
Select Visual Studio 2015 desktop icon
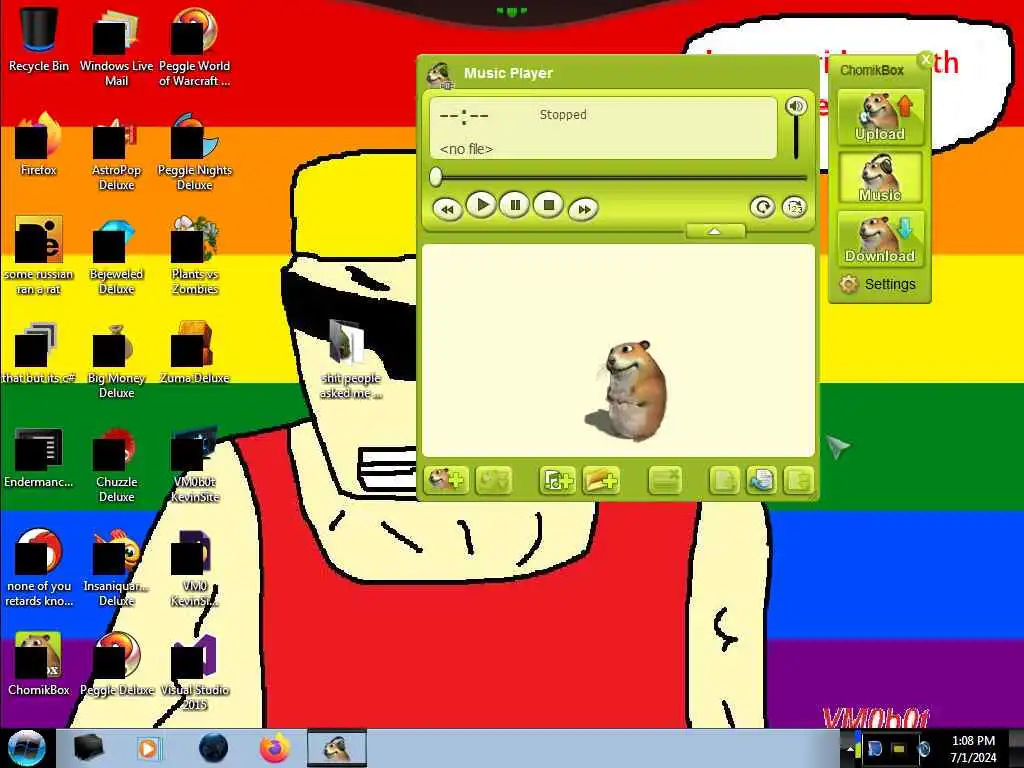point(195,671)
